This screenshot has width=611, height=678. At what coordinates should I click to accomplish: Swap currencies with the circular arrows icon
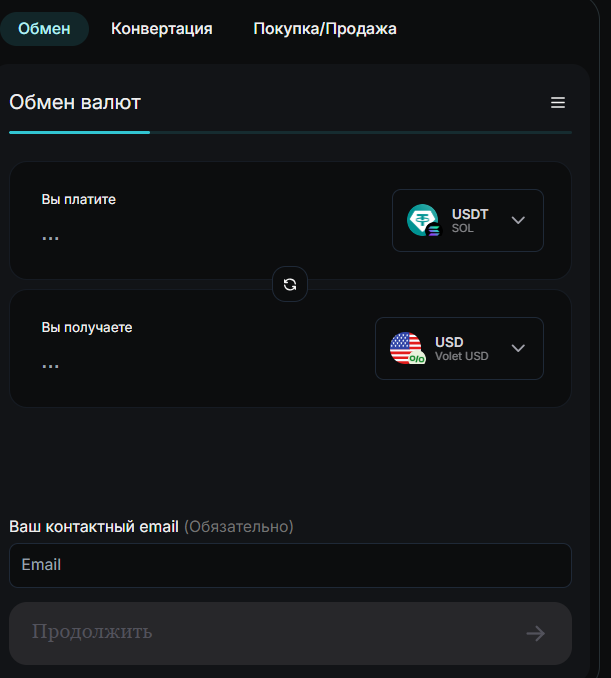click(x=290, y=284)
